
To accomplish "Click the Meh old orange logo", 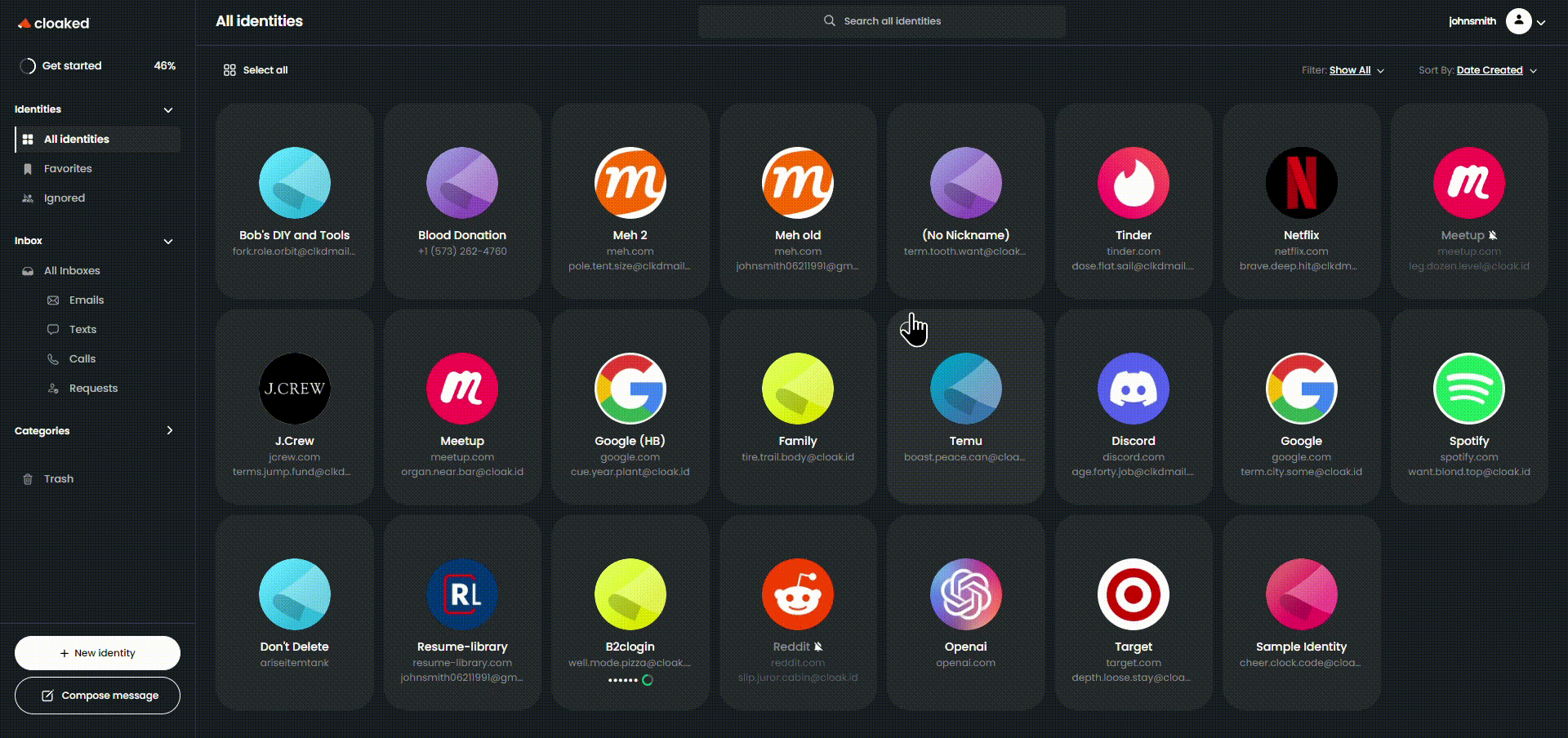I will (x=797, y=183).
